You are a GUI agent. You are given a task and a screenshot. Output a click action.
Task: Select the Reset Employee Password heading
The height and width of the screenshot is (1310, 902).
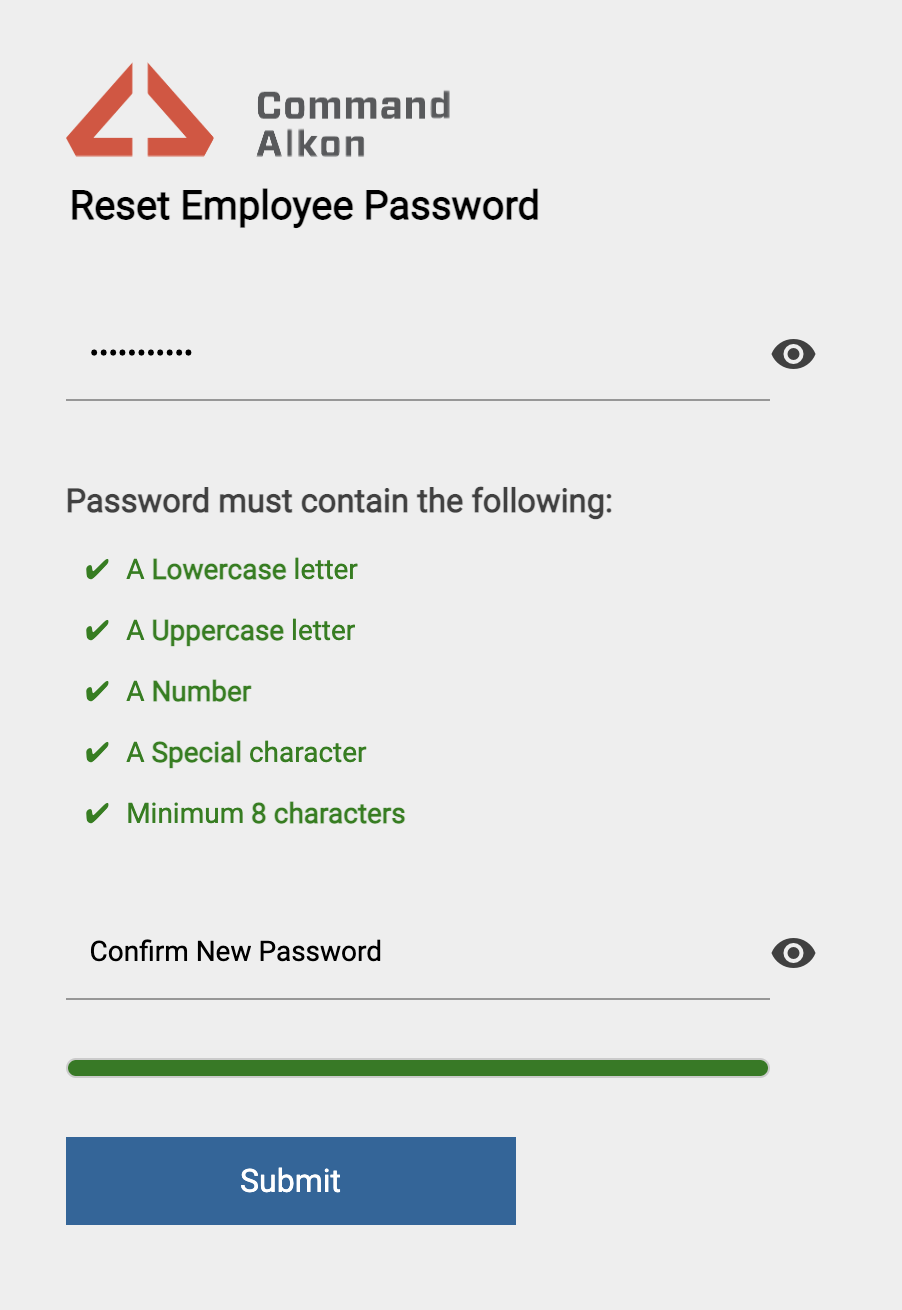305,206
